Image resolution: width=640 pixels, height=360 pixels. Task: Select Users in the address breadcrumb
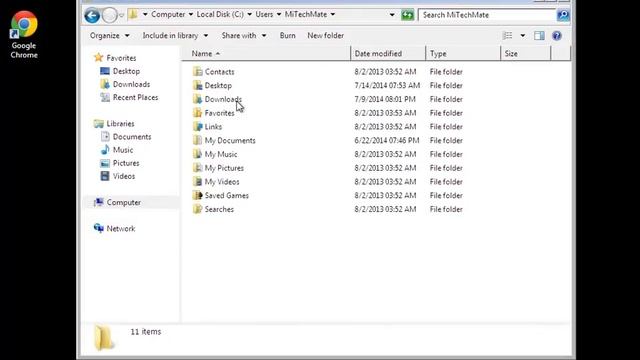coord(264,14)
